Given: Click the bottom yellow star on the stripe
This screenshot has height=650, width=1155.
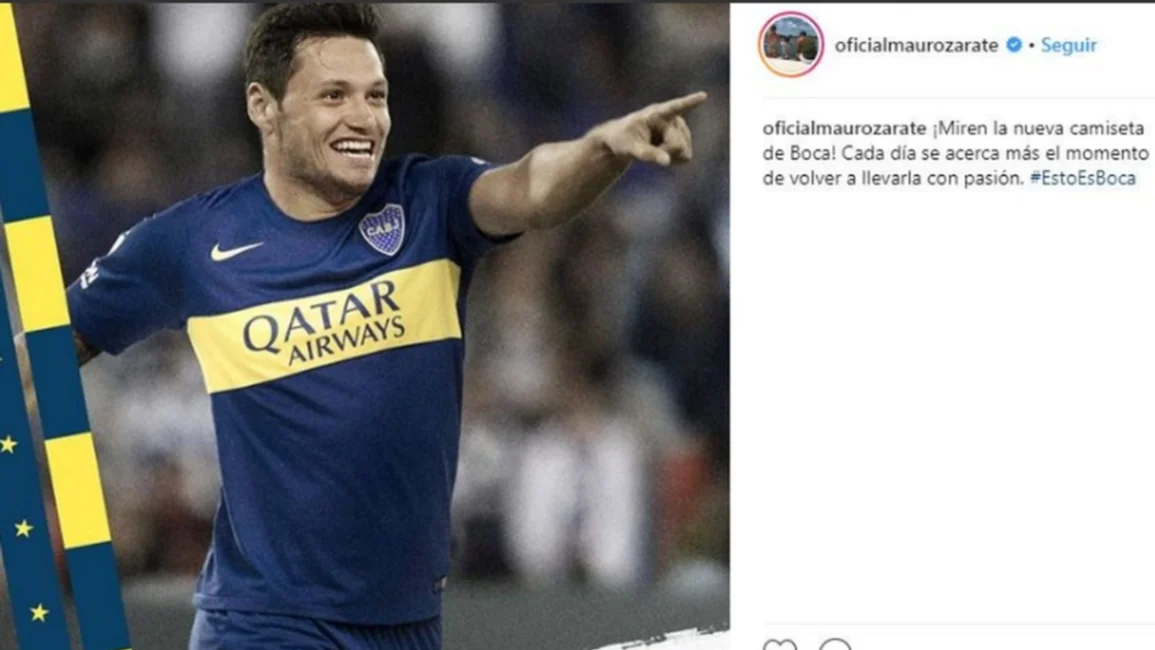Looking at the screenshot, I should (x=39, y=612).
